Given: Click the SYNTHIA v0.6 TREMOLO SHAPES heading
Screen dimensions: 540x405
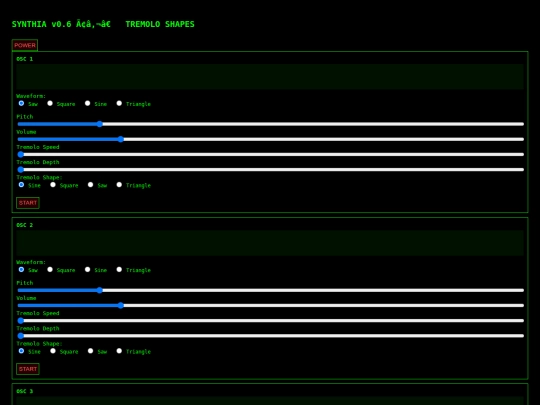Looking at the screenshot, I should pyautogui.click(x=103, y=24).
